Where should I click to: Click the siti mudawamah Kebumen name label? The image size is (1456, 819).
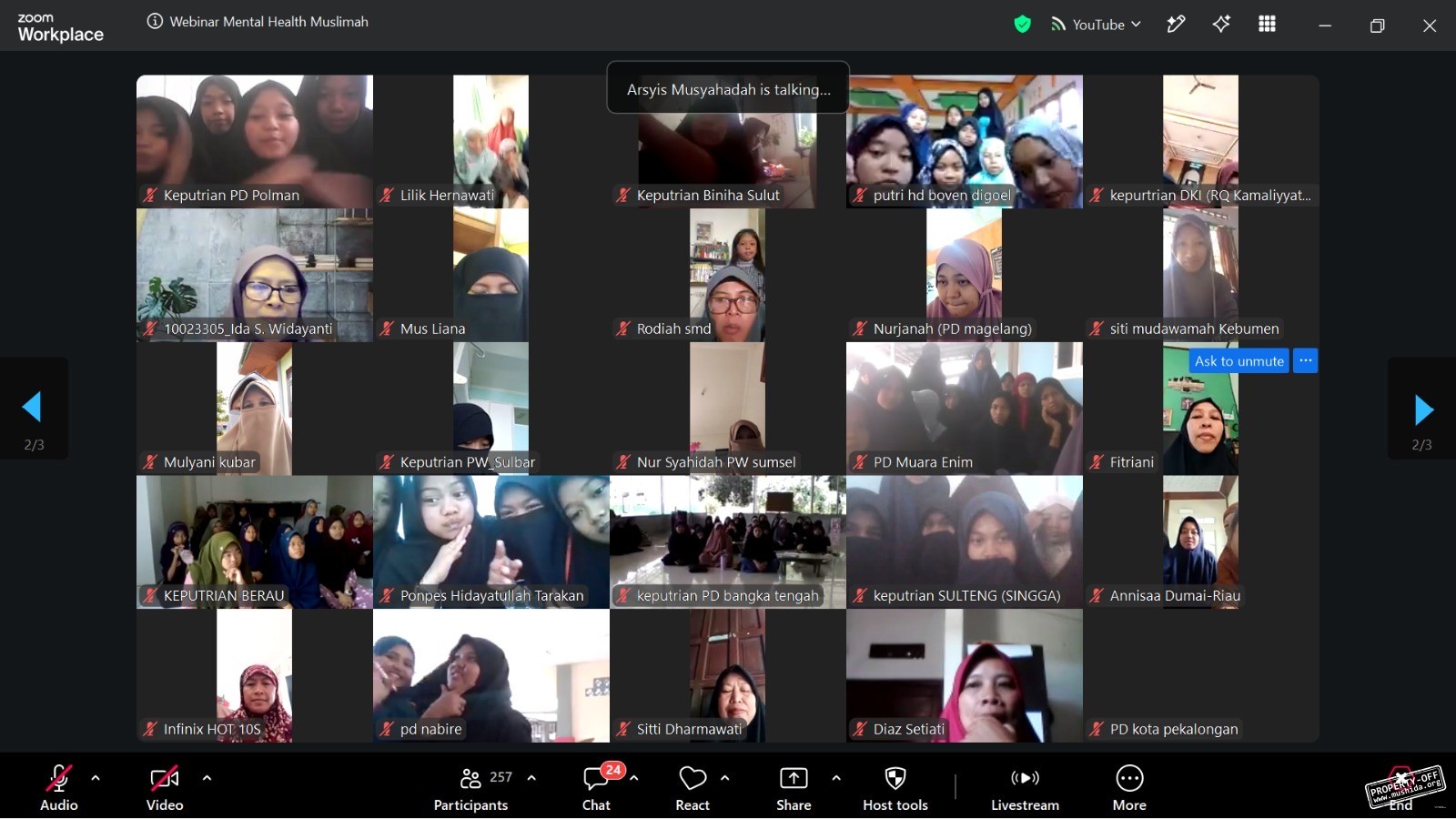pos(1195,329)
